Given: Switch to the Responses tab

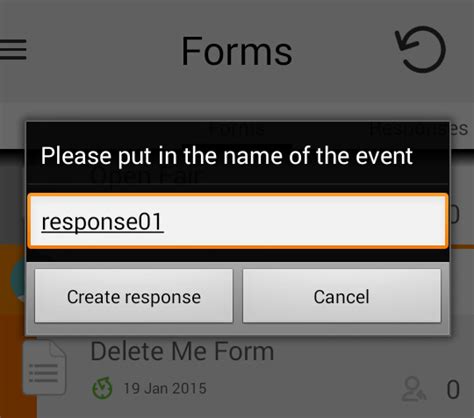Looking at the screenshot, I should 418,129.
